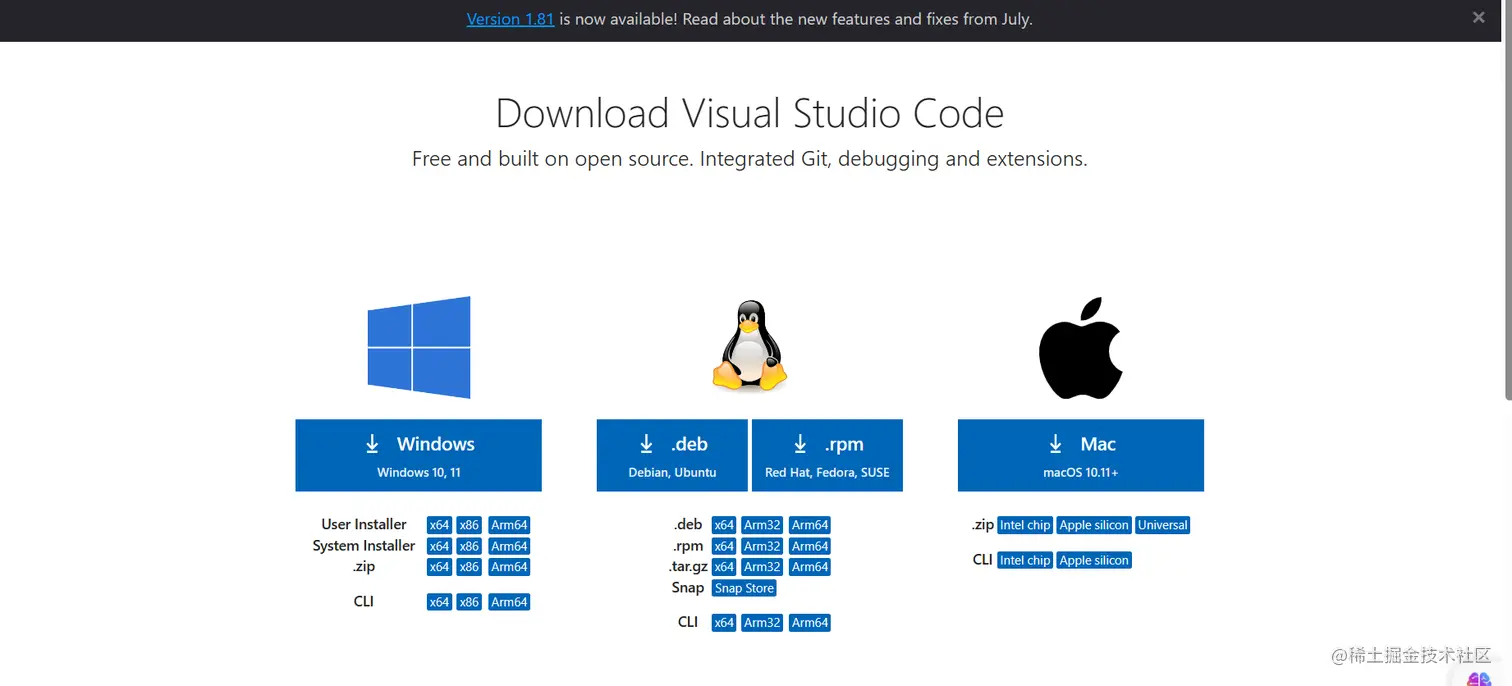Screen dimensions: 1512x686
Task: Get Windows System Installer x86
Action: [x=469, y=546]
